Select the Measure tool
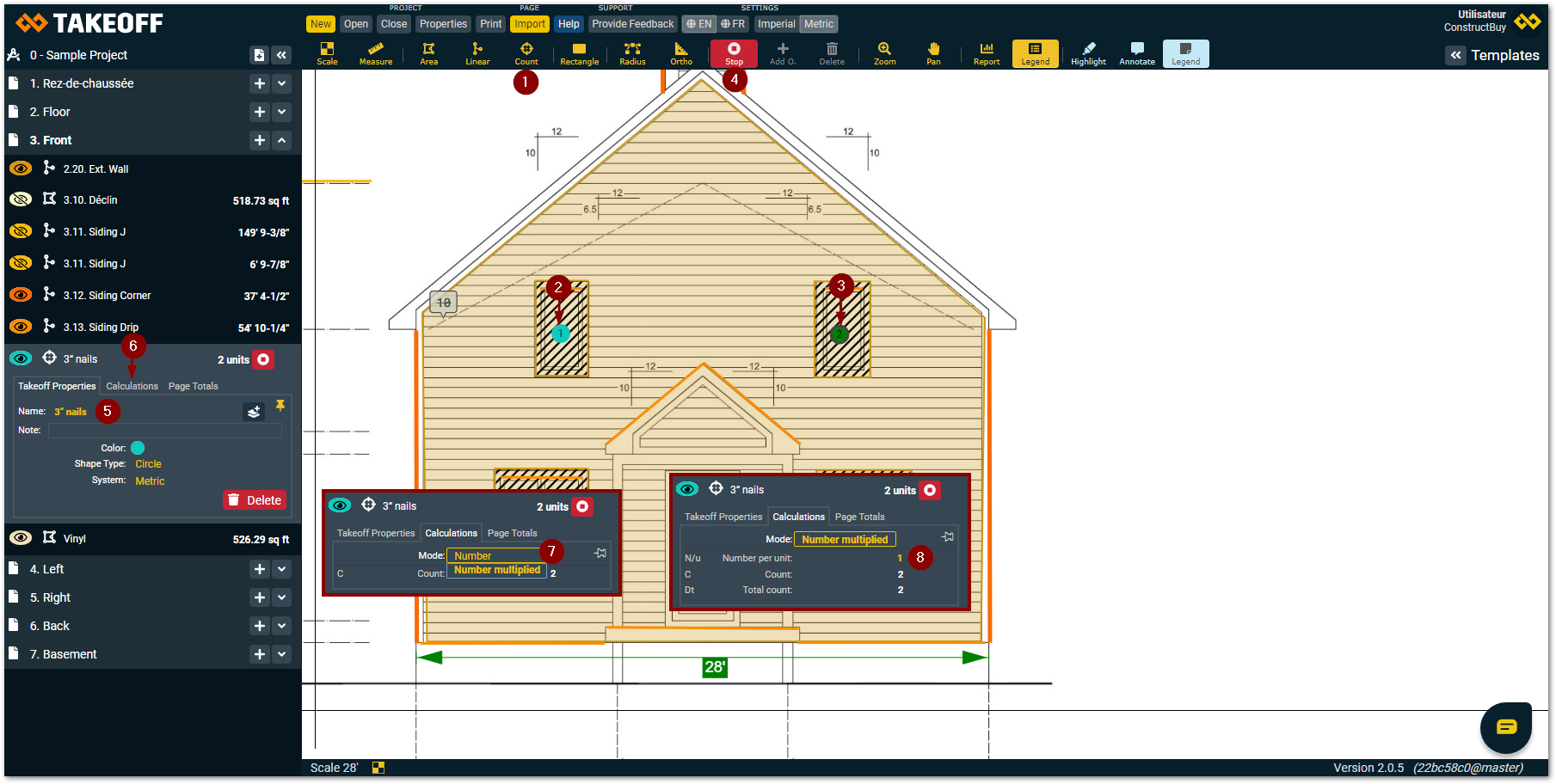Image resolution: width=1556 pixels, height=784 pixels. click(x=375, y=53)
